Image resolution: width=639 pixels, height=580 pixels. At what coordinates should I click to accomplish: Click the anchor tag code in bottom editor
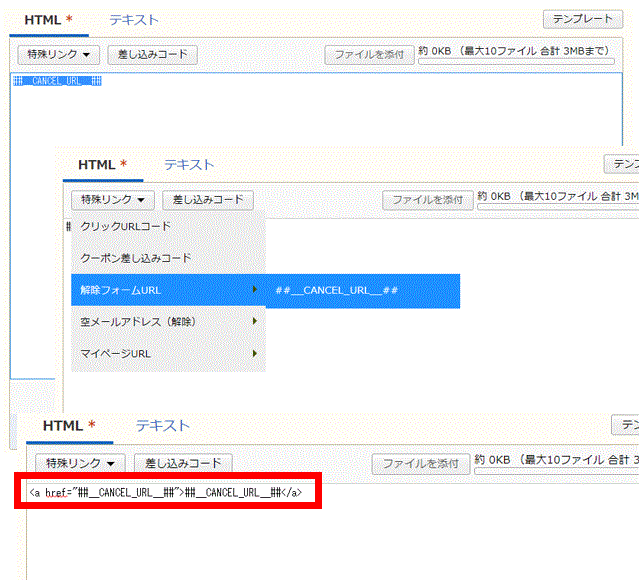point(165,493)
